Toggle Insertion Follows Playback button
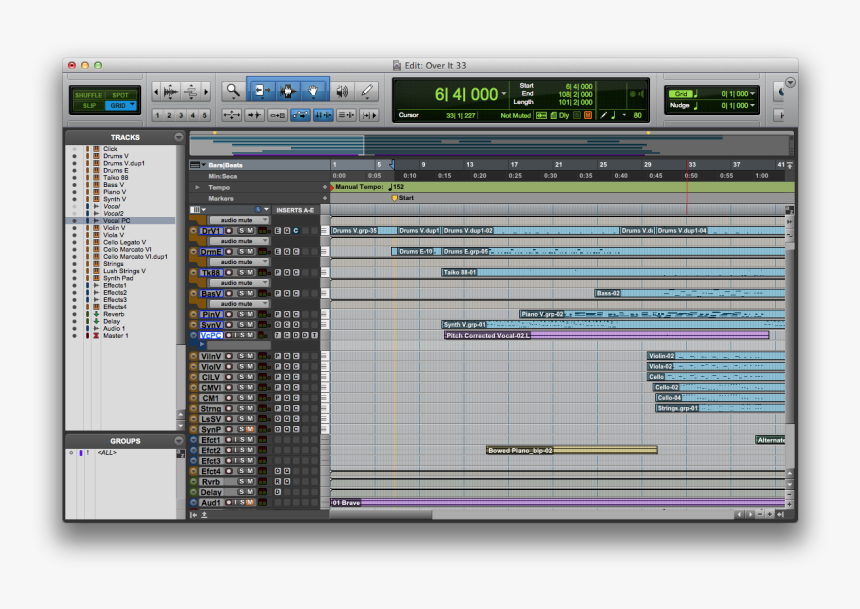Screen dimensions: 860x609 pos(369,115)
